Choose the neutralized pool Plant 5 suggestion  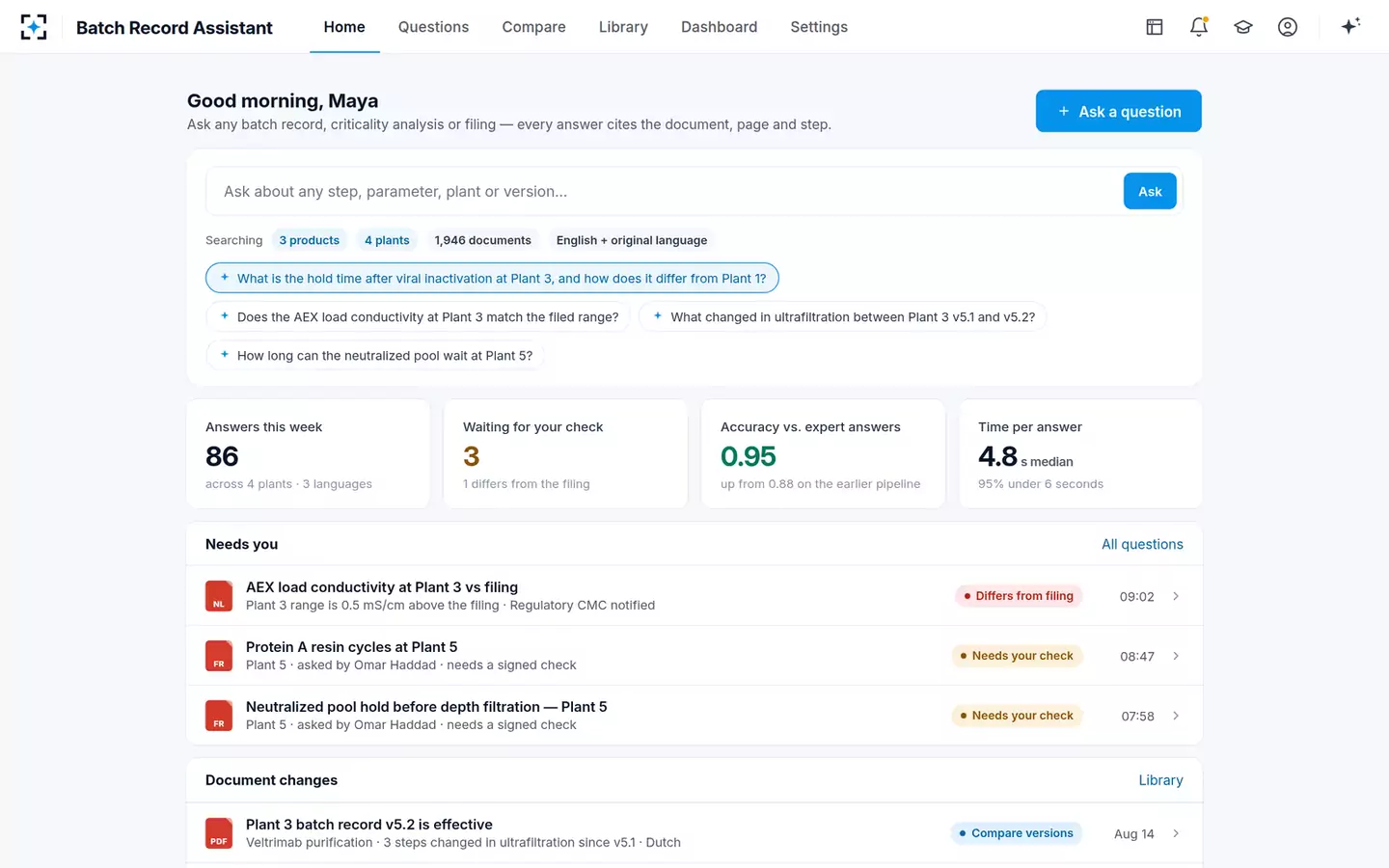[x=375, y=355]
